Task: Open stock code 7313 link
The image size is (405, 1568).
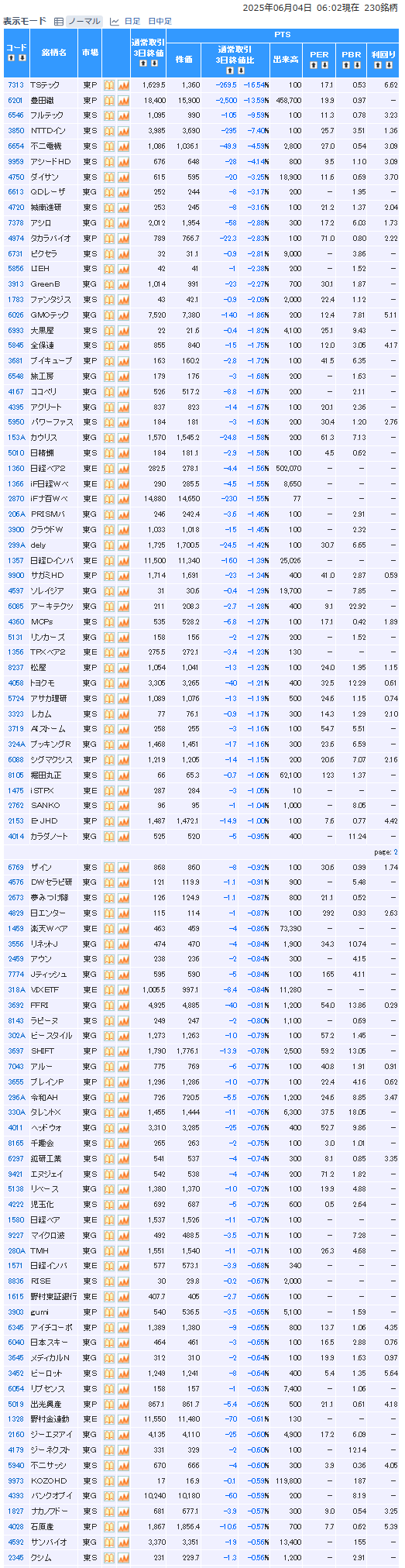Action: (15, 84)
